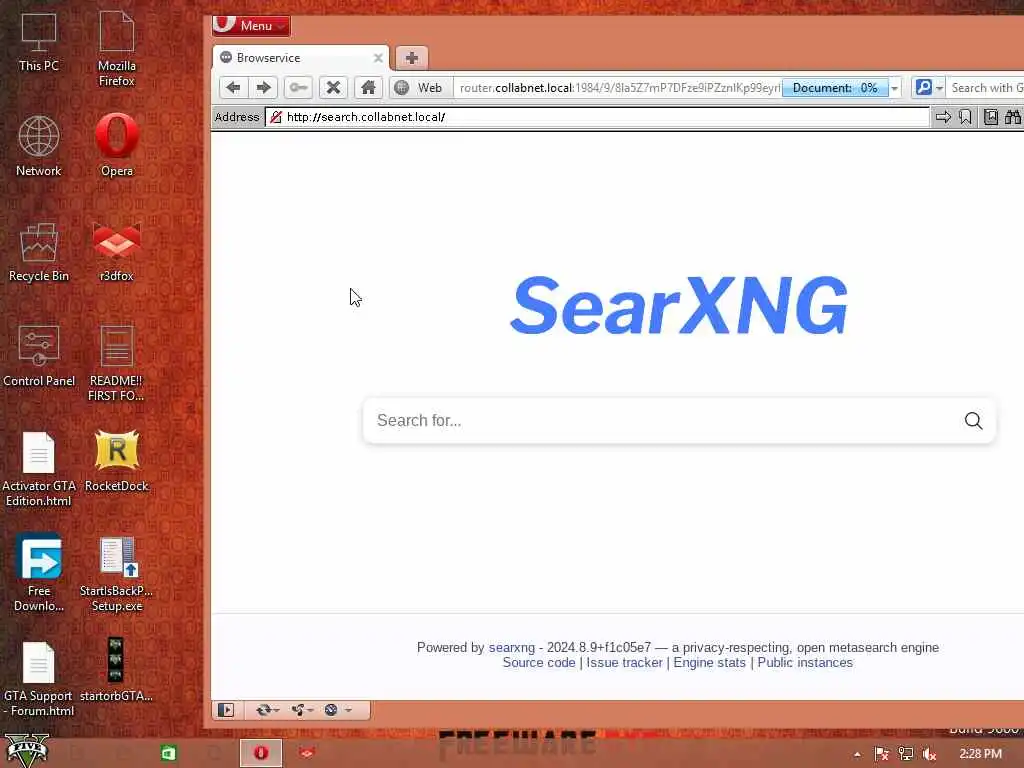Screen dimensions: 1024x768
Task: Go forward with the Opera forward arrow
Action: click(264, 88)
